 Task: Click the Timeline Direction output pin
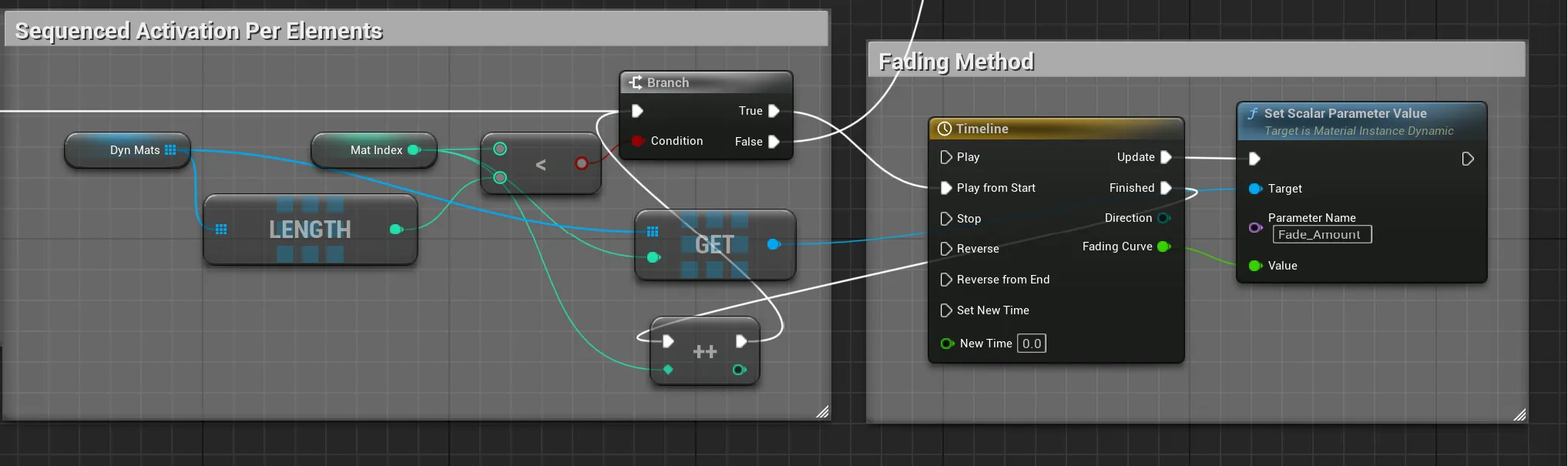coord(1164,218)
